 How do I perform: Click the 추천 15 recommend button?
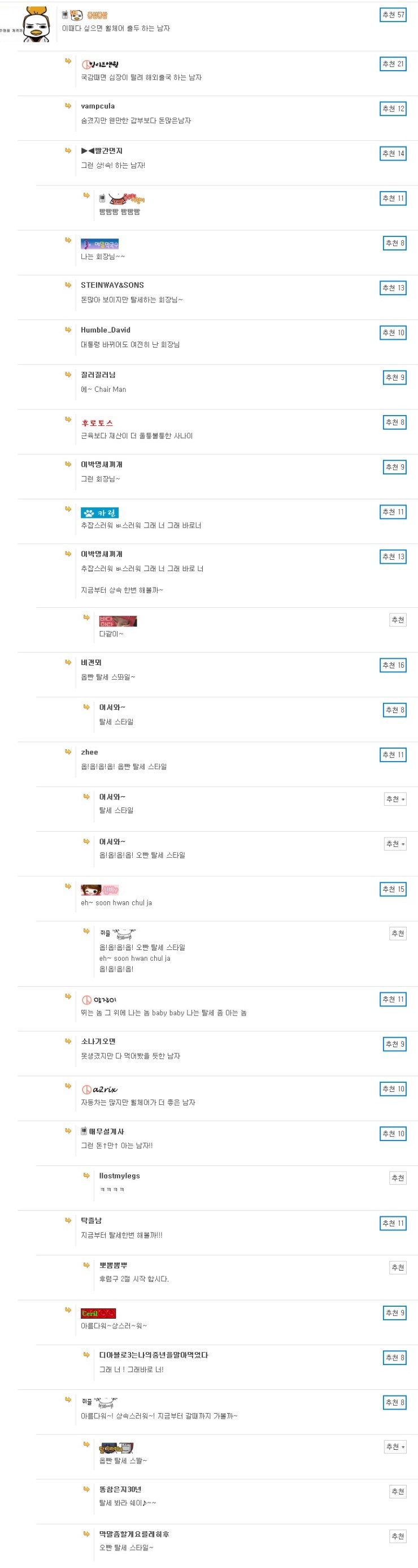pyautogui.click(x=393, y=889)
